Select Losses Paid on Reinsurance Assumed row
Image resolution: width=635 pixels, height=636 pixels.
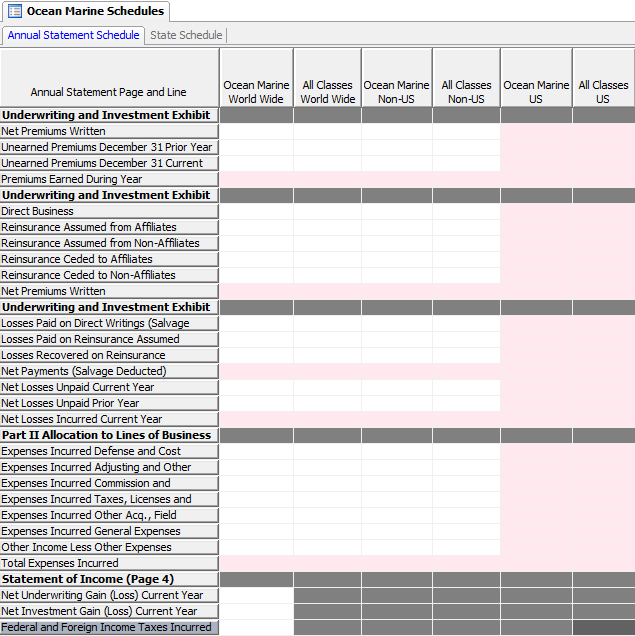109,339
